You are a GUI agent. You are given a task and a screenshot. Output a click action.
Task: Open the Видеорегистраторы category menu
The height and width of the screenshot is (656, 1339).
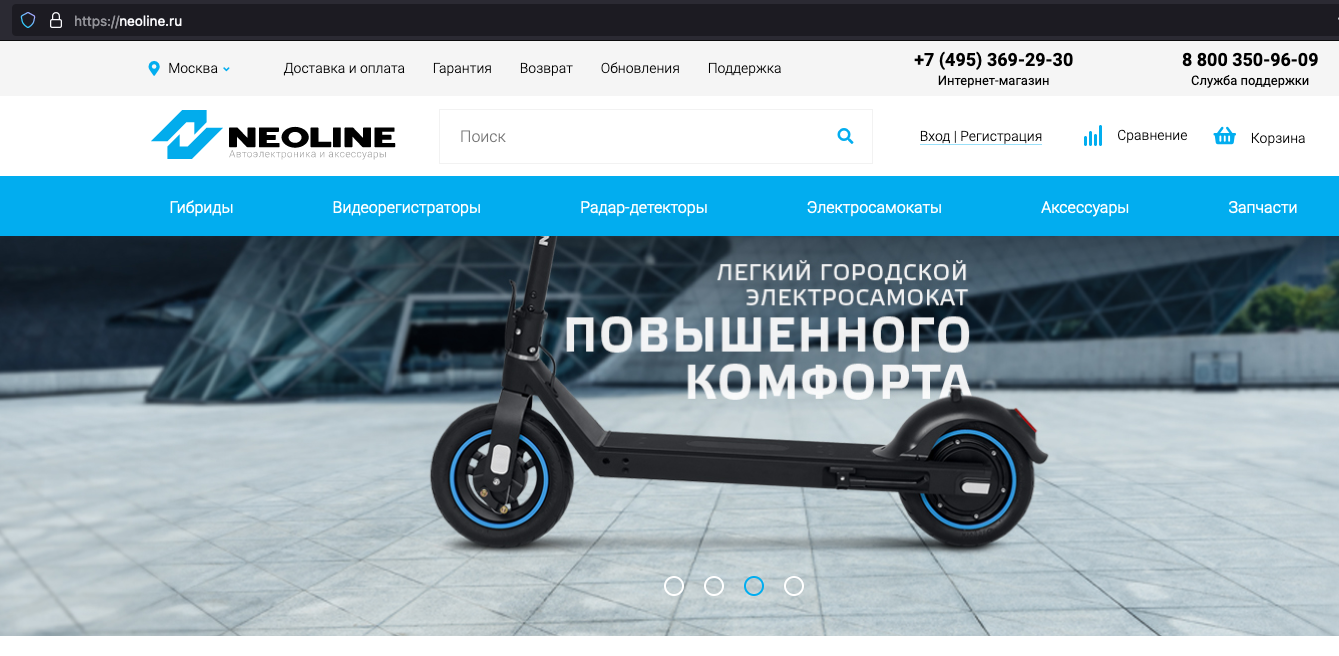(x=406, y=207)
